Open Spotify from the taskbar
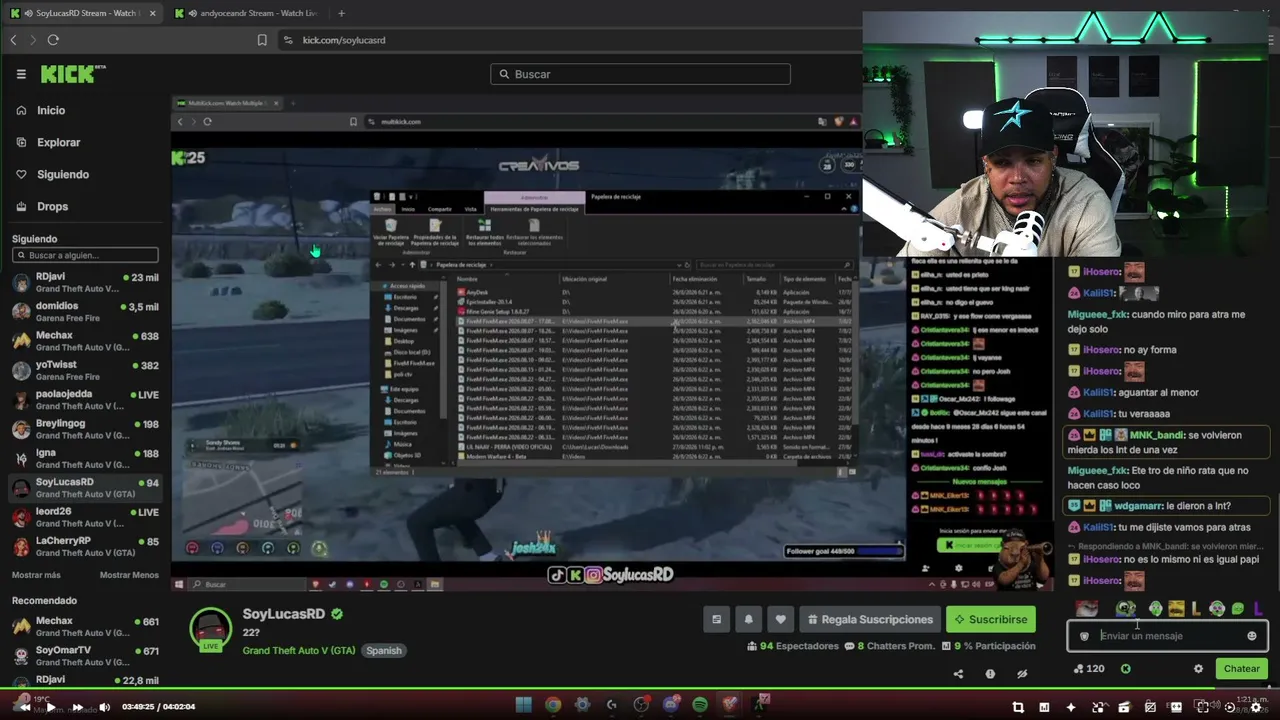1280x720 pixels. tap(700, 705)
